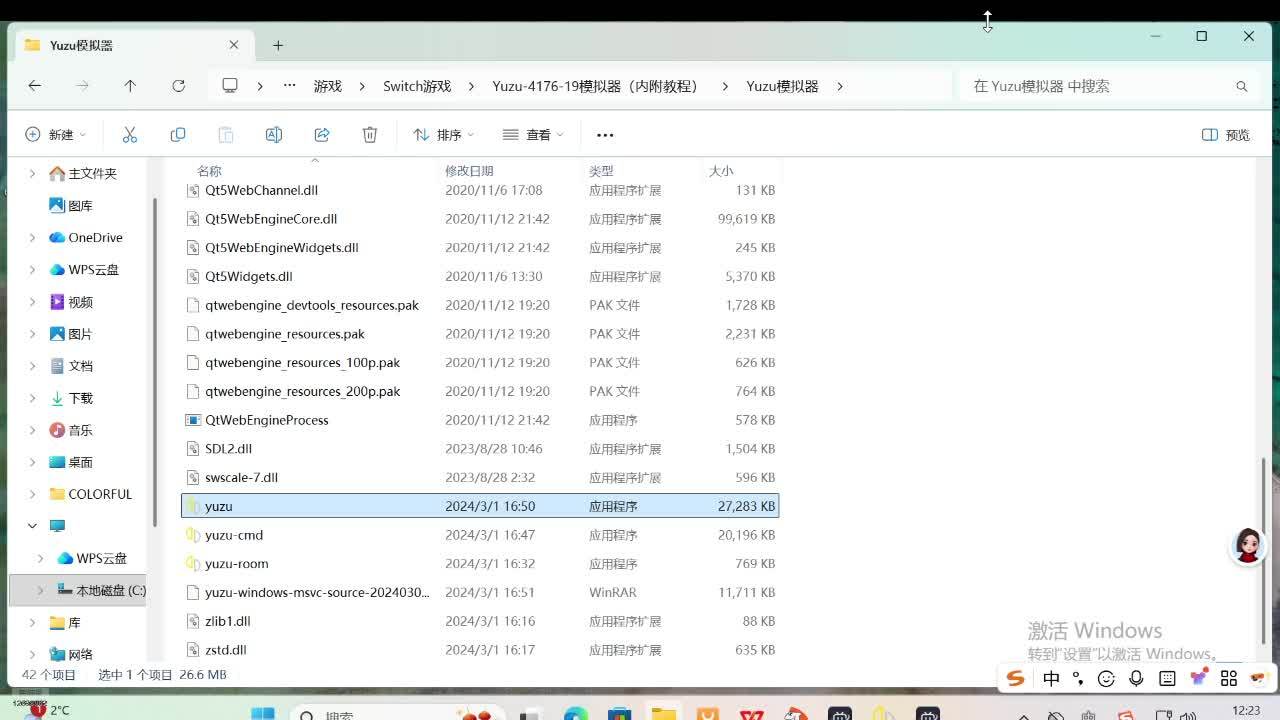Go up one folder level
1280x720 pixels.
coord(130,86)
